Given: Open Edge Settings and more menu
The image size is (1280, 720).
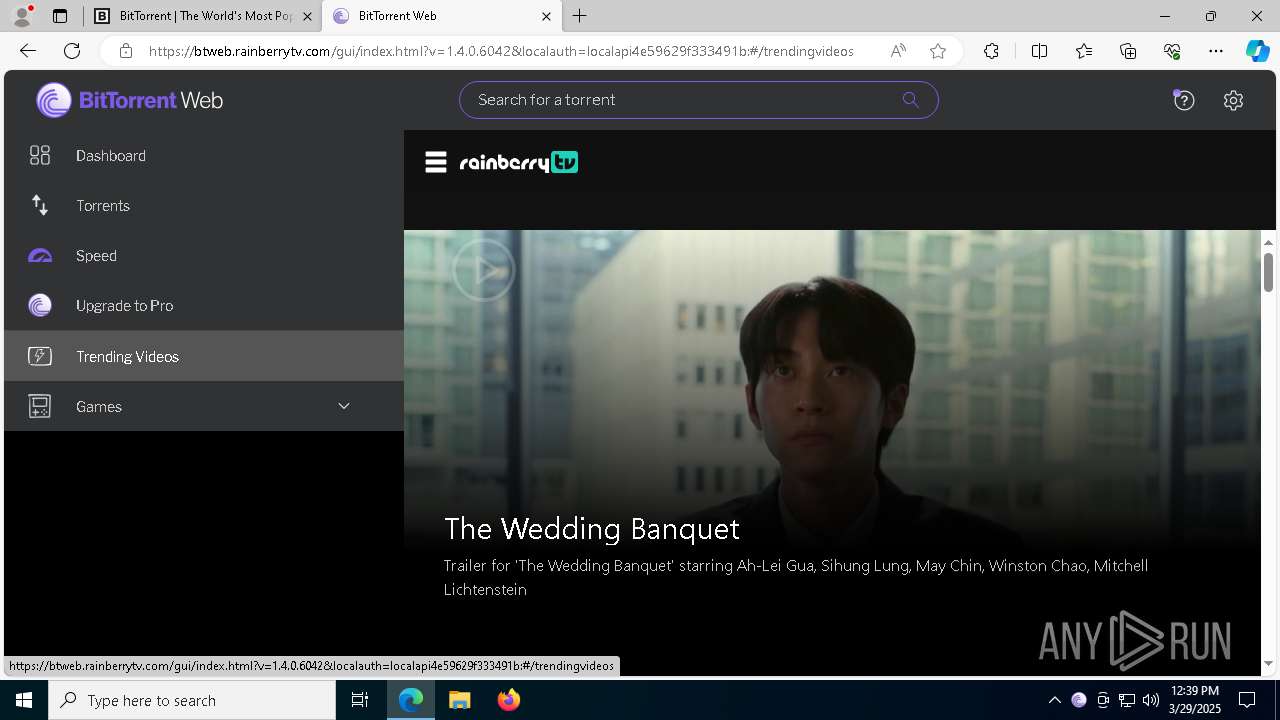Looking at the screenshot, I should point(1216,51).
